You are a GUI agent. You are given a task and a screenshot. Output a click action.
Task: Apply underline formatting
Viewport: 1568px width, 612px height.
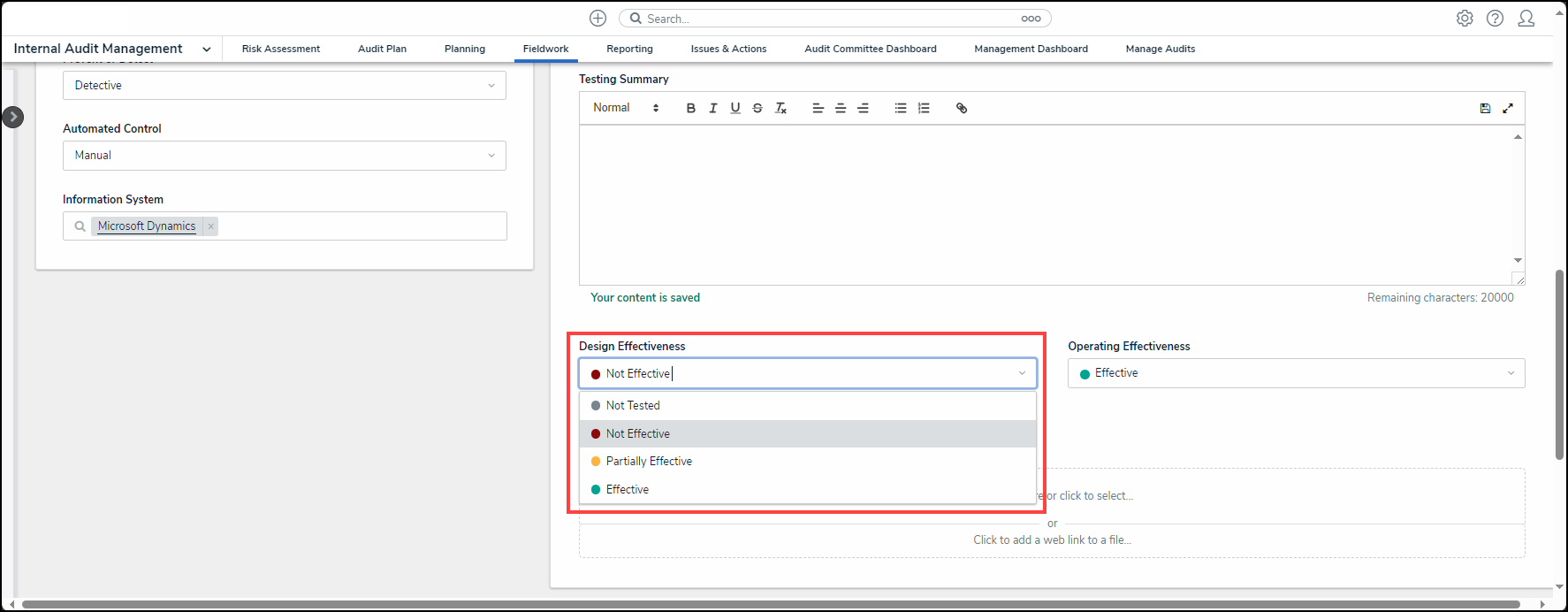point(735,108)
